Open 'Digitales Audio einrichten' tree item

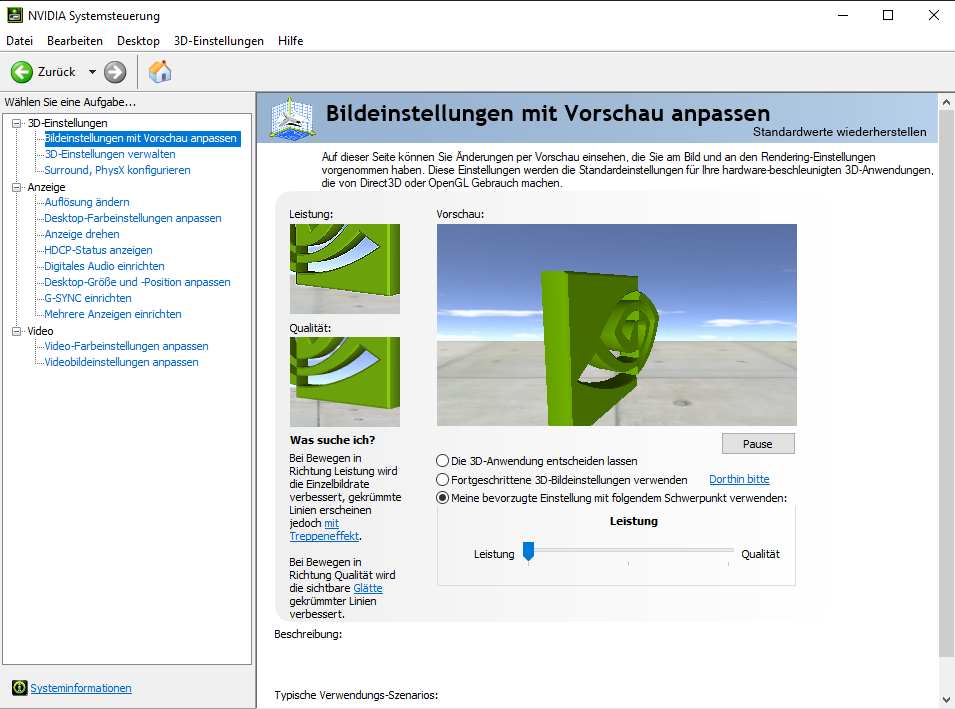pyautogui.click(x=104, y=266)
